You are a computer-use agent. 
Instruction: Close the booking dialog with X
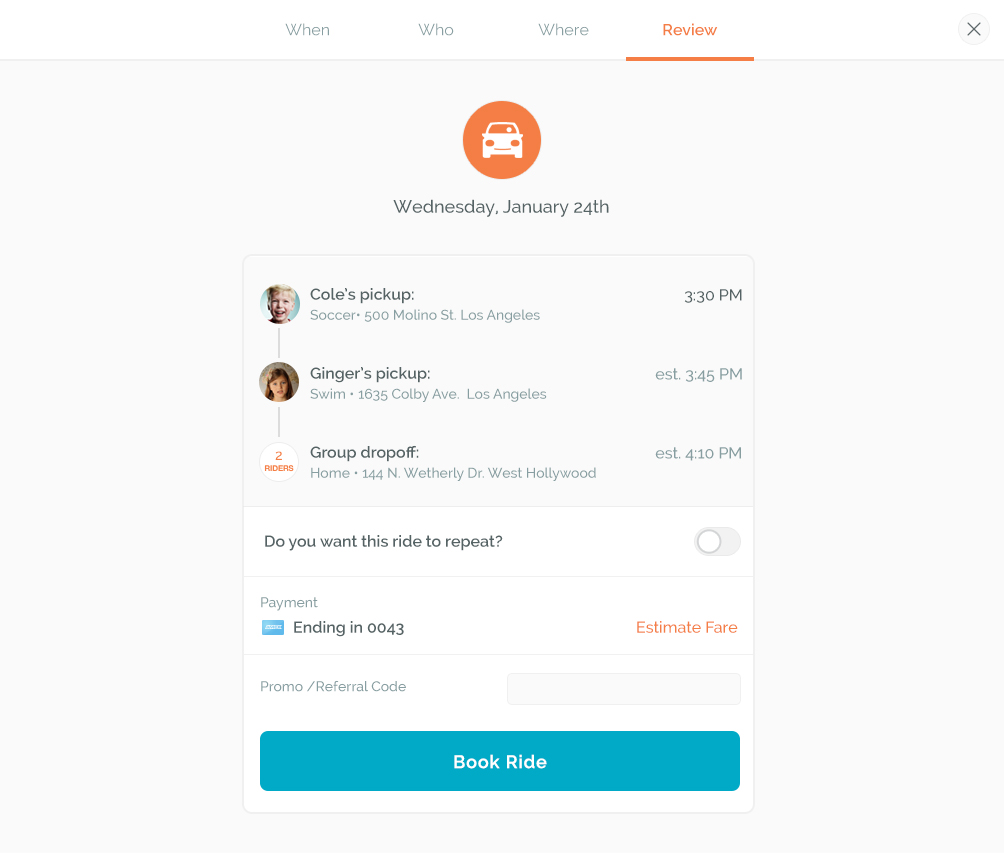click(973, 29)
